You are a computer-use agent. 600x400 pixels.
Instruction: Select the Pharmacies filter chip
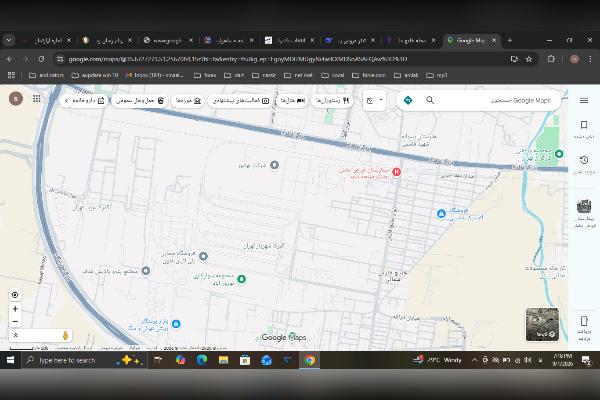[x=88, y=100]
